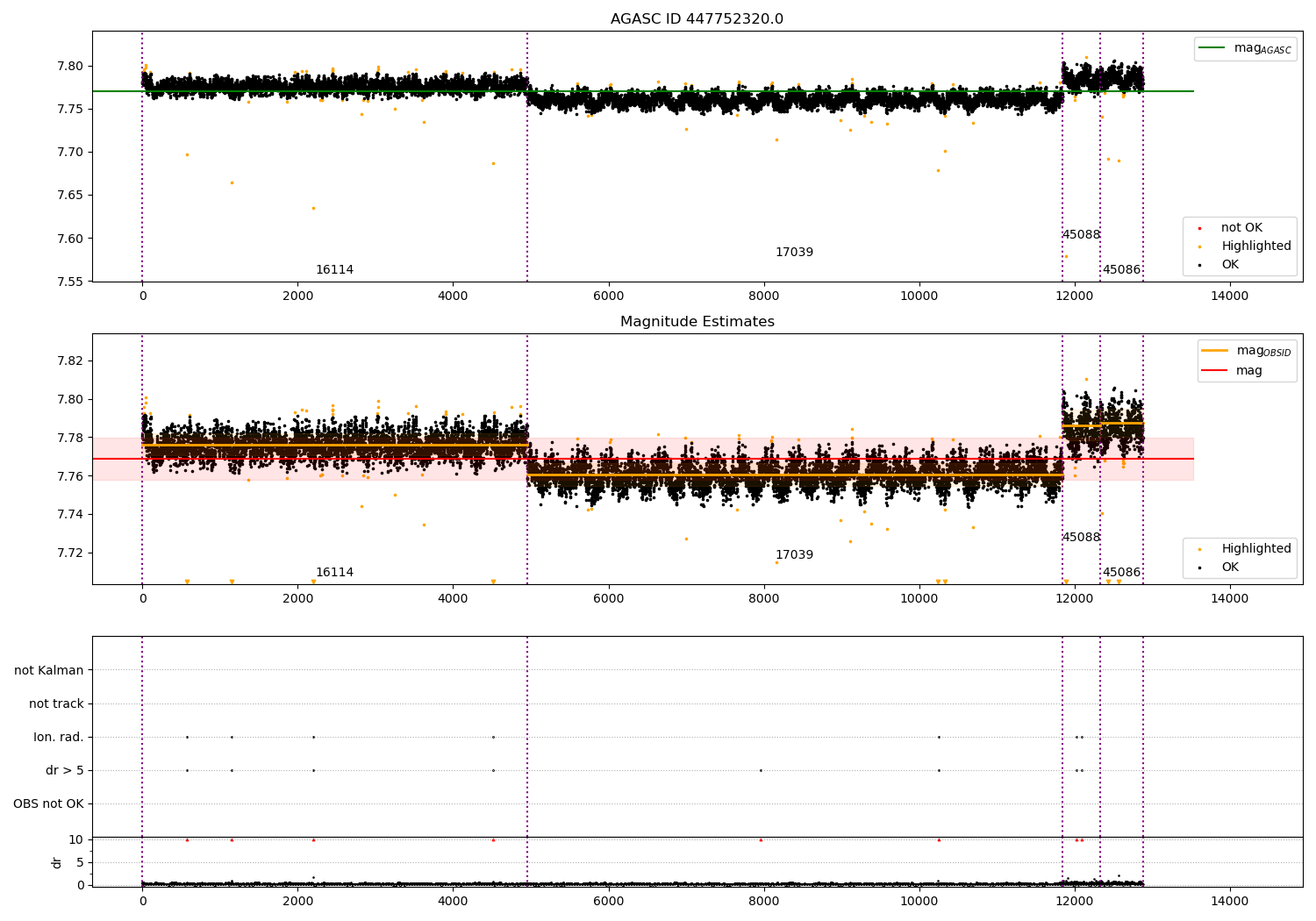Click the 45088 label in the top plot

click(1081, 235)
